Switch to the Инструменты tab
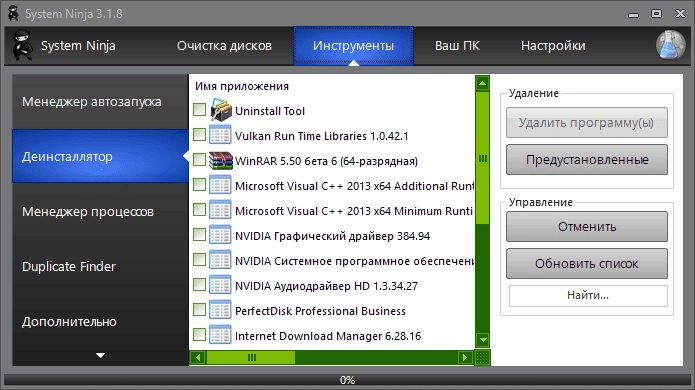This screenshot has height=390, width=695. [x=353, y=46]
